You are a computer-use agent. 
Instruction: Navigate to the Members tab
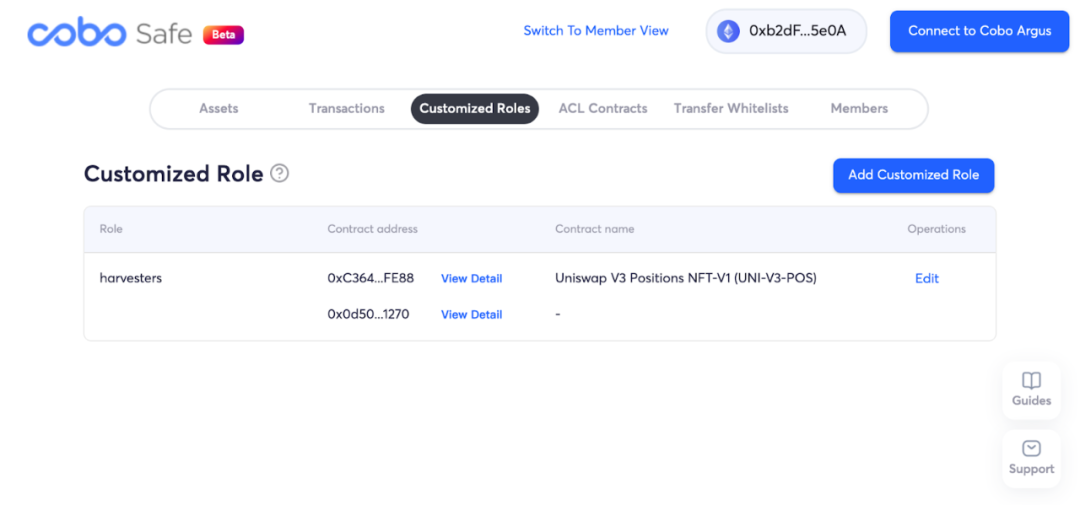[859, 109]
